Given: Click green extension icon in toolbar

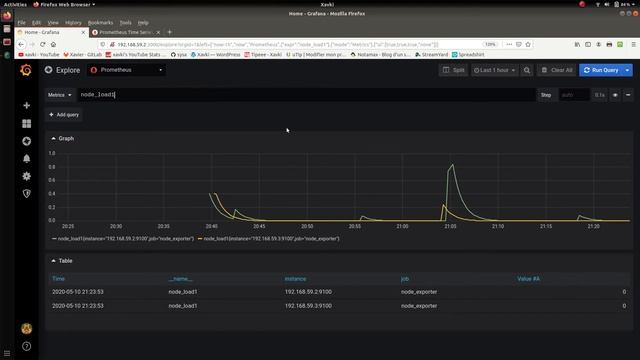Looking at the screenshot, I should [620, 44].
